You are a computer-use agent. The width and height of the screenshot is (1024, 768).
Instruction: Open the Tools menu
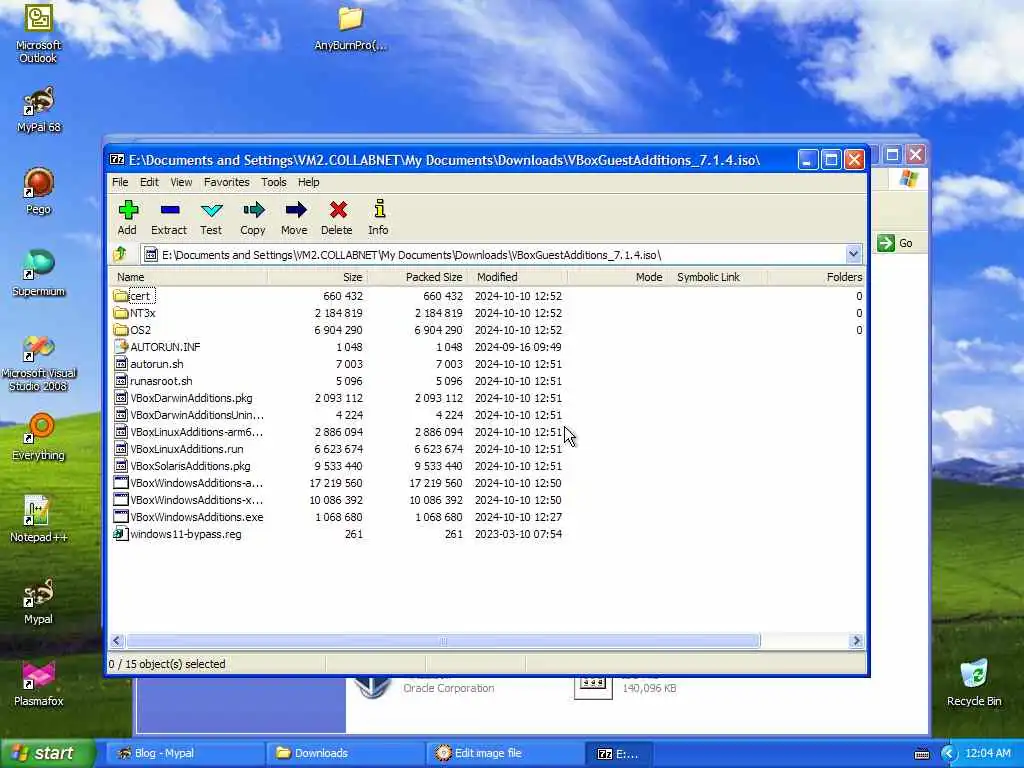(x=274, y=182)
